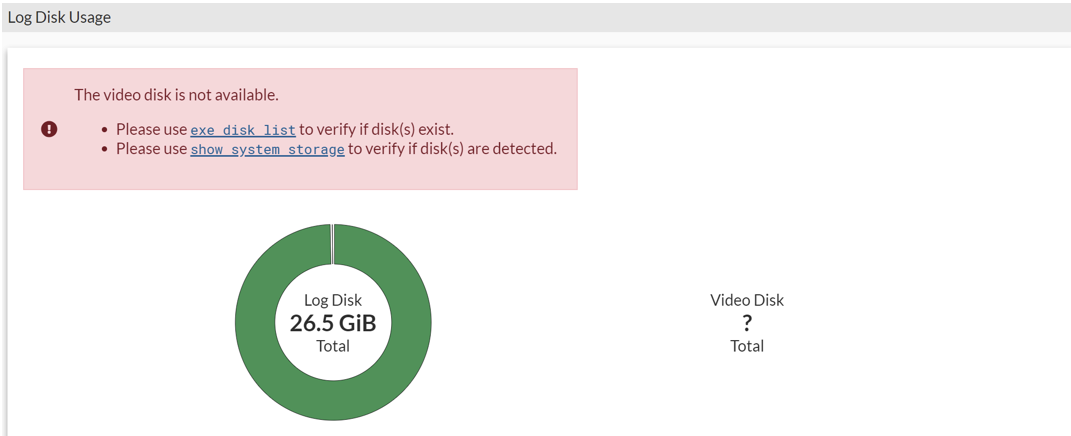This screenshot has width=1071, height=436.
Task: Click "The video disk is not available." message
Action: pyautogui.click(x=176, y=95)
